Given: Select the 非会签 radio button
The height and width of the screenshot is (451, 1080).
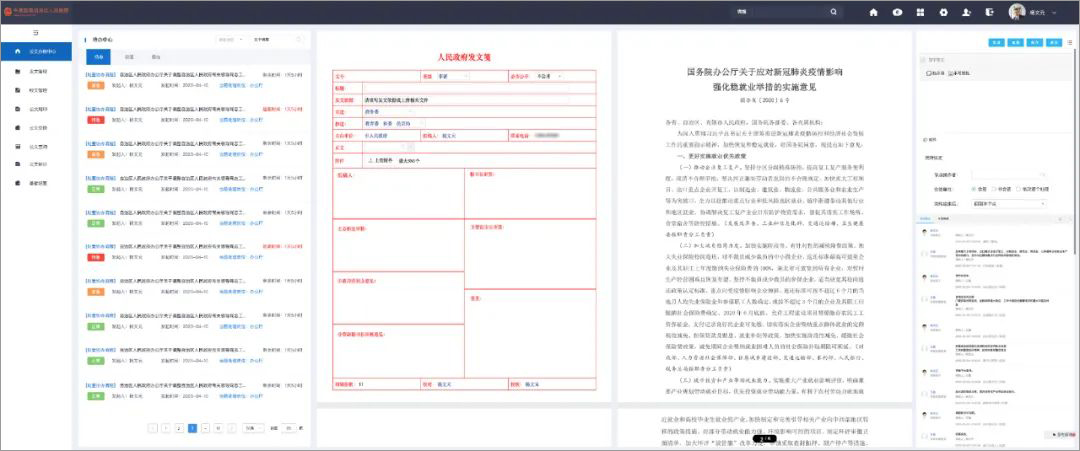Looking at the screenshot, I should 996,189.
